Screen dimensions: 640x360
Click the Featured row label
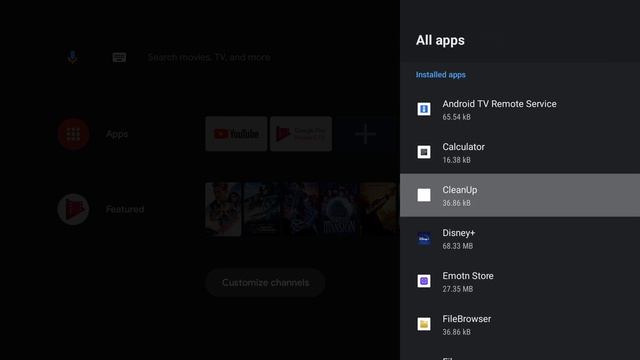125,209
